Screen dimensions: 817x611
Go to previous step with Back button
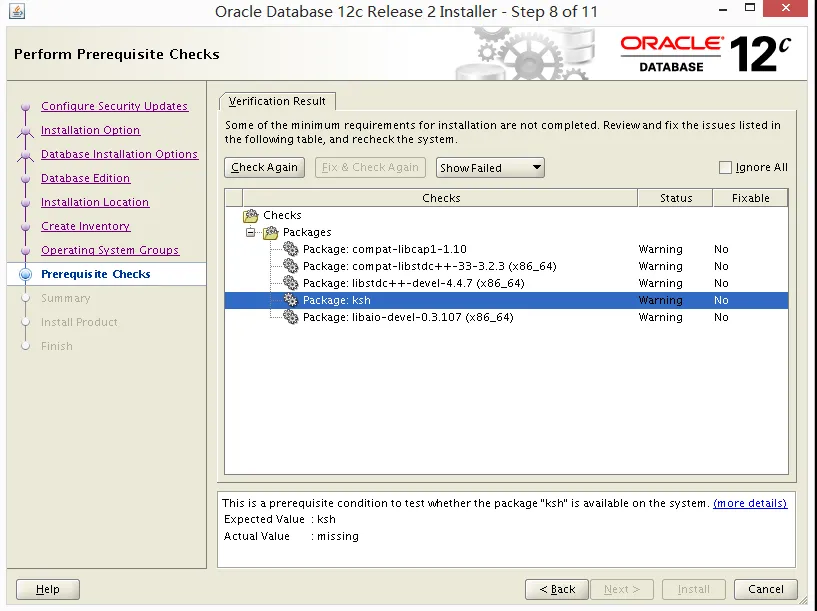coord(557,589)
